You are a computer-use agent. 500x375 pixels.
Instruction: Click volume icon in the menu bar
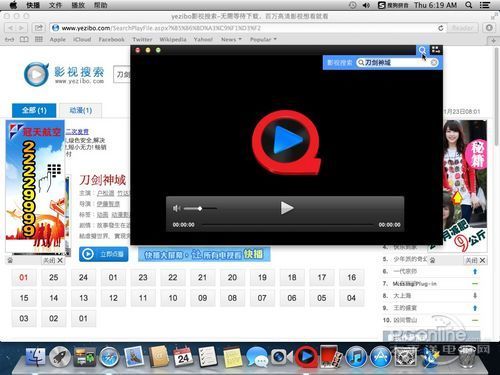click(x=366, y=5)
